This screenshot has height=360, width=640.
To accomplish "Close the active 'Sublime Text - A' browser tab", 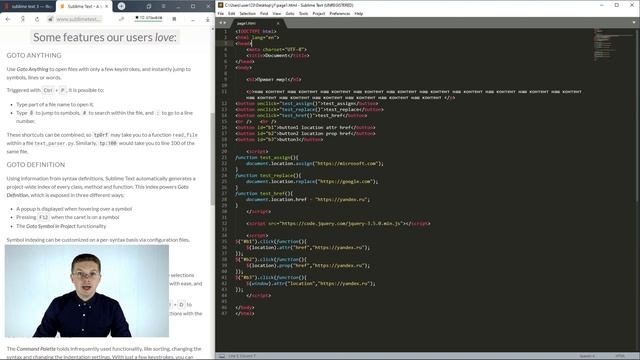I will (x=107, y=7).
